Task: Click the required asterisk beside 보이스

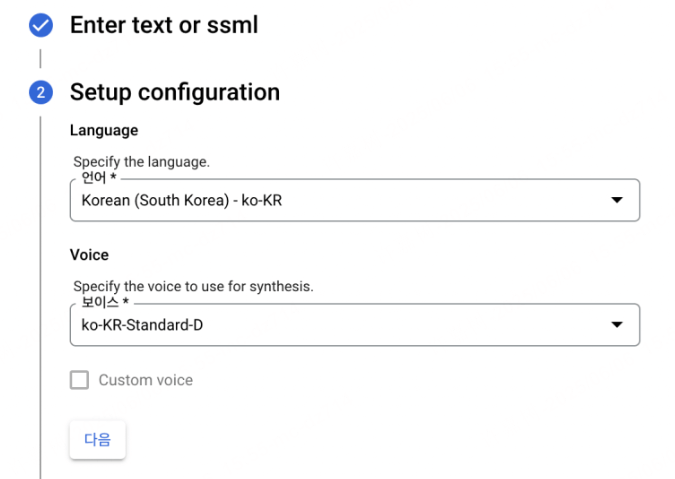Action: coord(126,301)
